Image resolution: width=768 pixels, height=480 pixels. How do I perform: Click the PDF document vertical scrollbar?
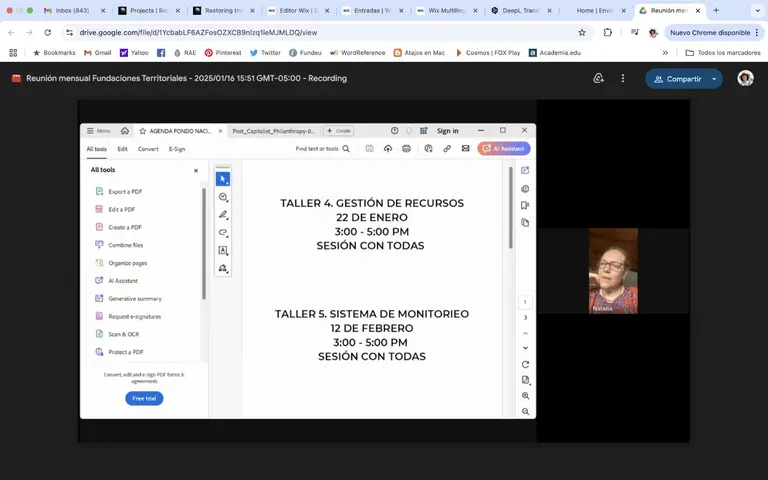[510, 208]
